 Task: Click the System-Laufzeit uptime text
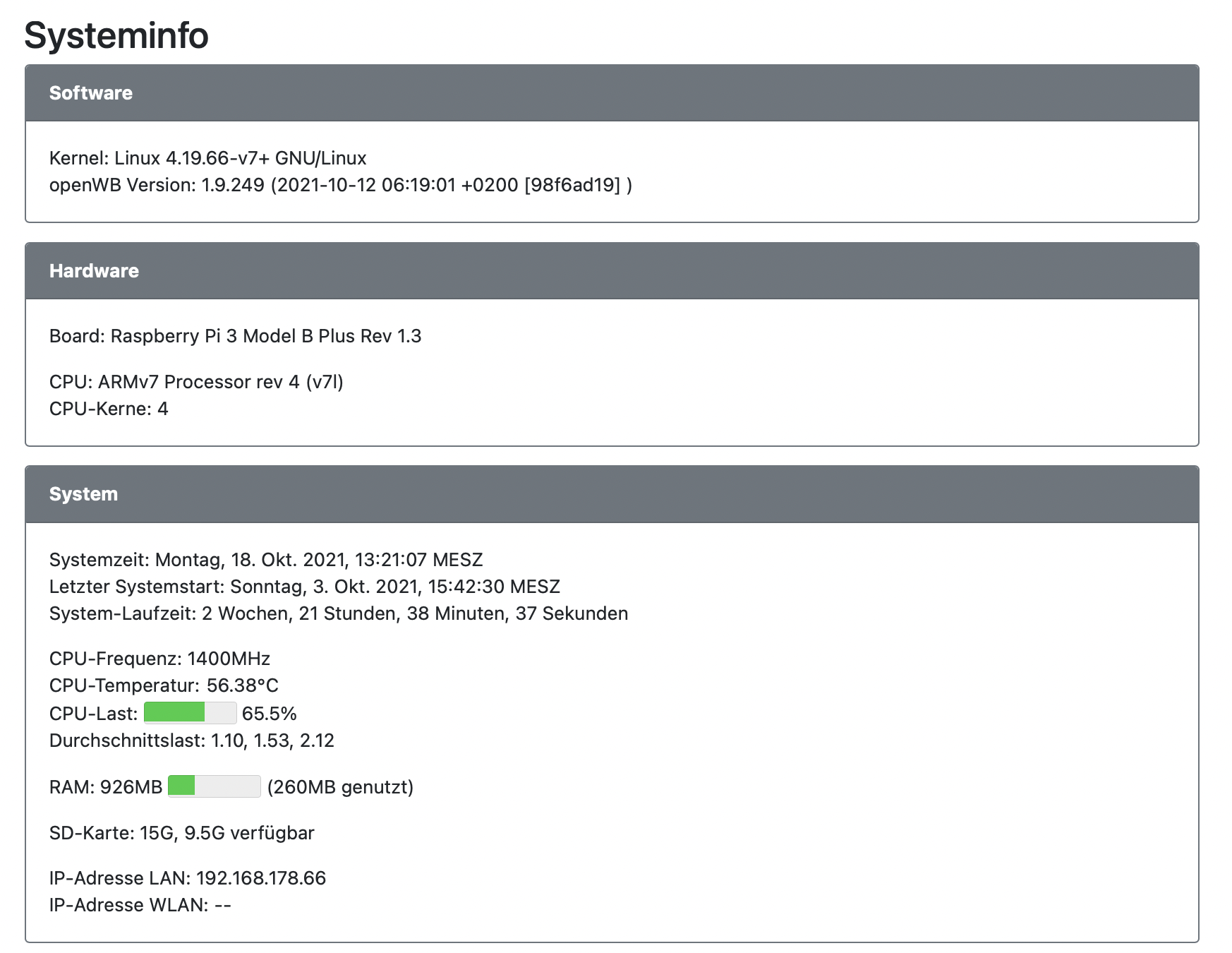pos(338,613)
